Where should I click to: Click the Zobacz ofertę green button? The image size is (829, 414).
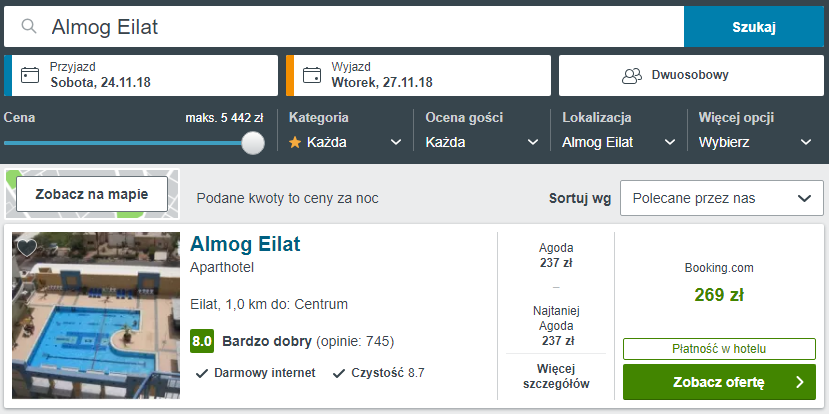(720, 382)
